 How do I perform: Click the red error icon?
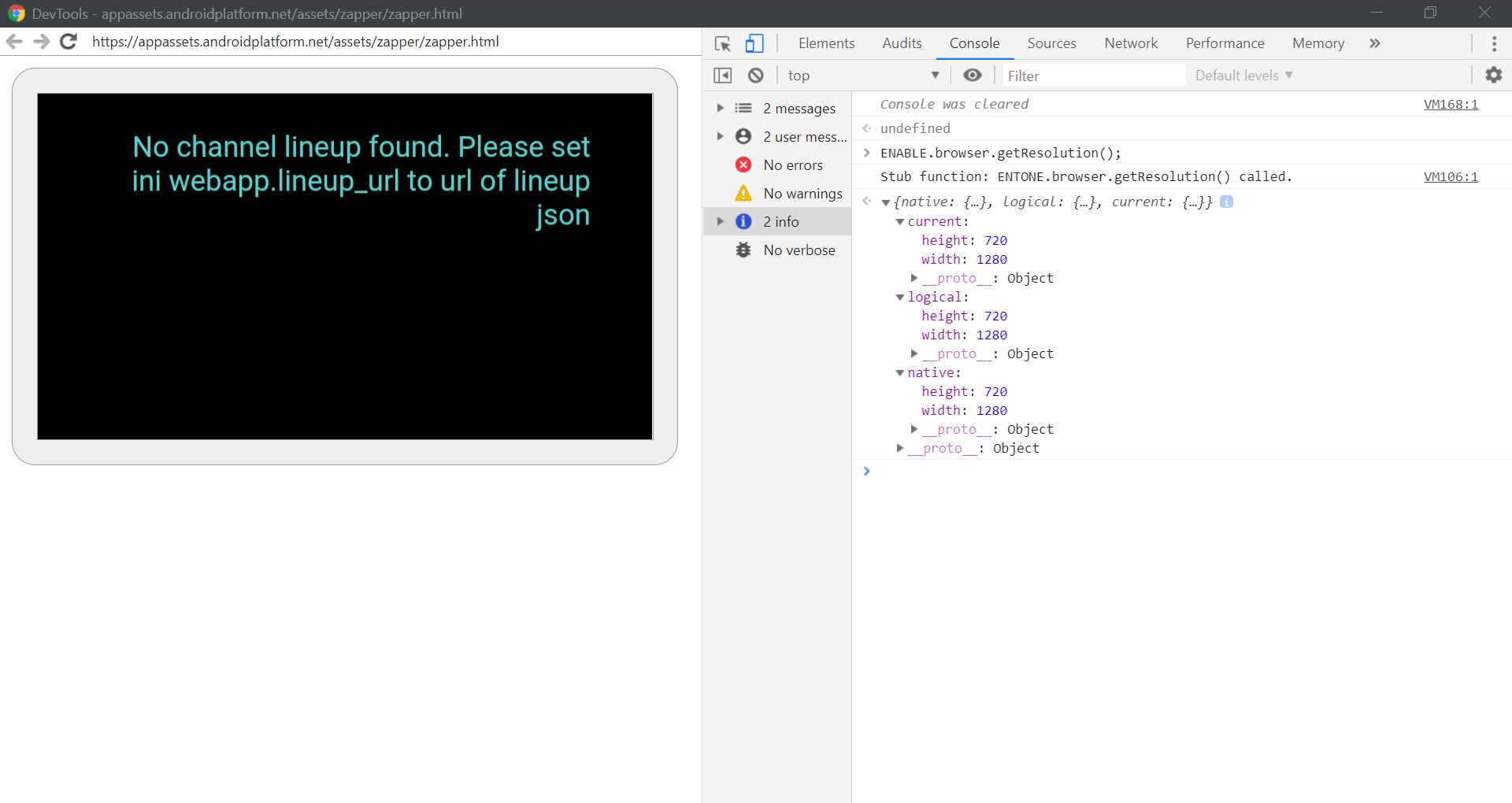[743, 165]
